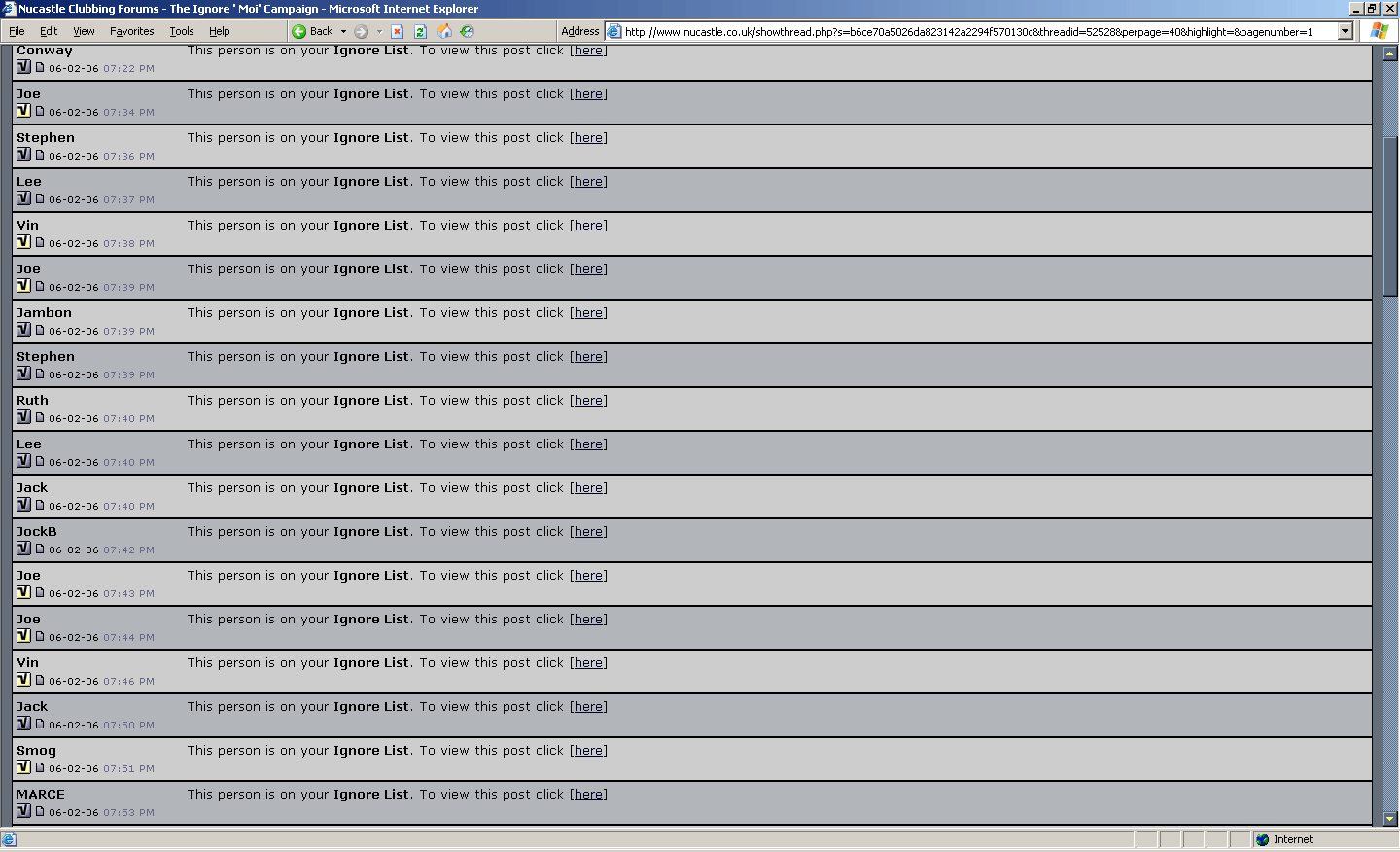Refresh the page using the Refresh icon
Image resolution: width=1400 pixels, height=852 pixels.
[421, 32]
